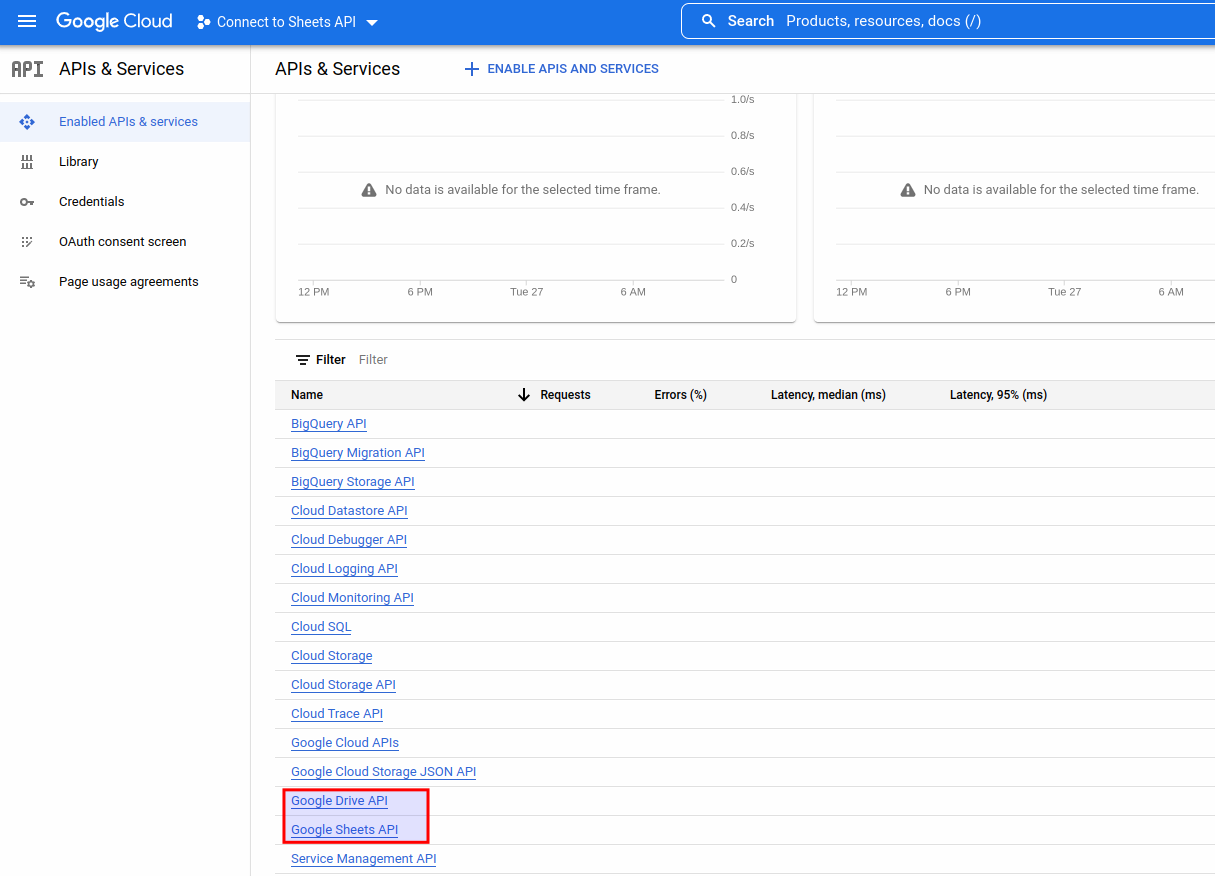Open the BigQuery Migration API link

pyautogui.click(x=358, y=453)
